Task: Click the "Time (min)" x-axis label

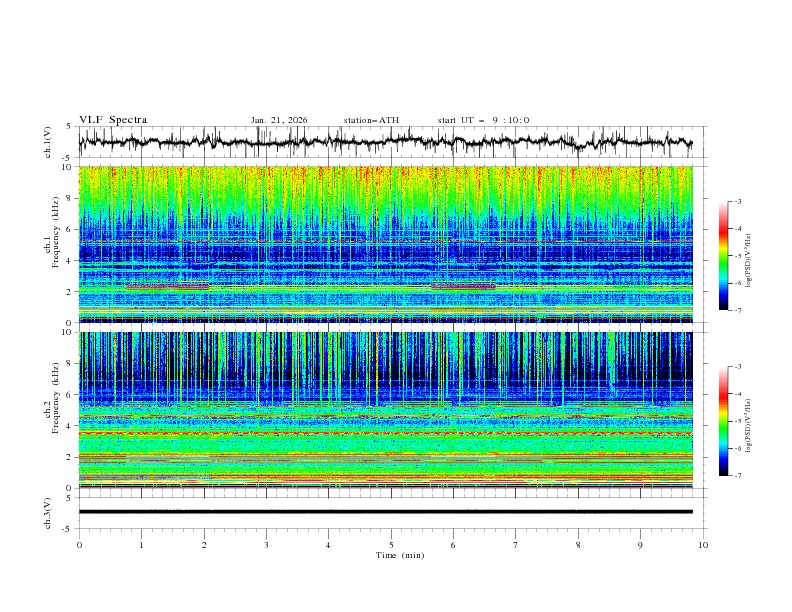Action: pyautogui.click(x=400, y=555)
